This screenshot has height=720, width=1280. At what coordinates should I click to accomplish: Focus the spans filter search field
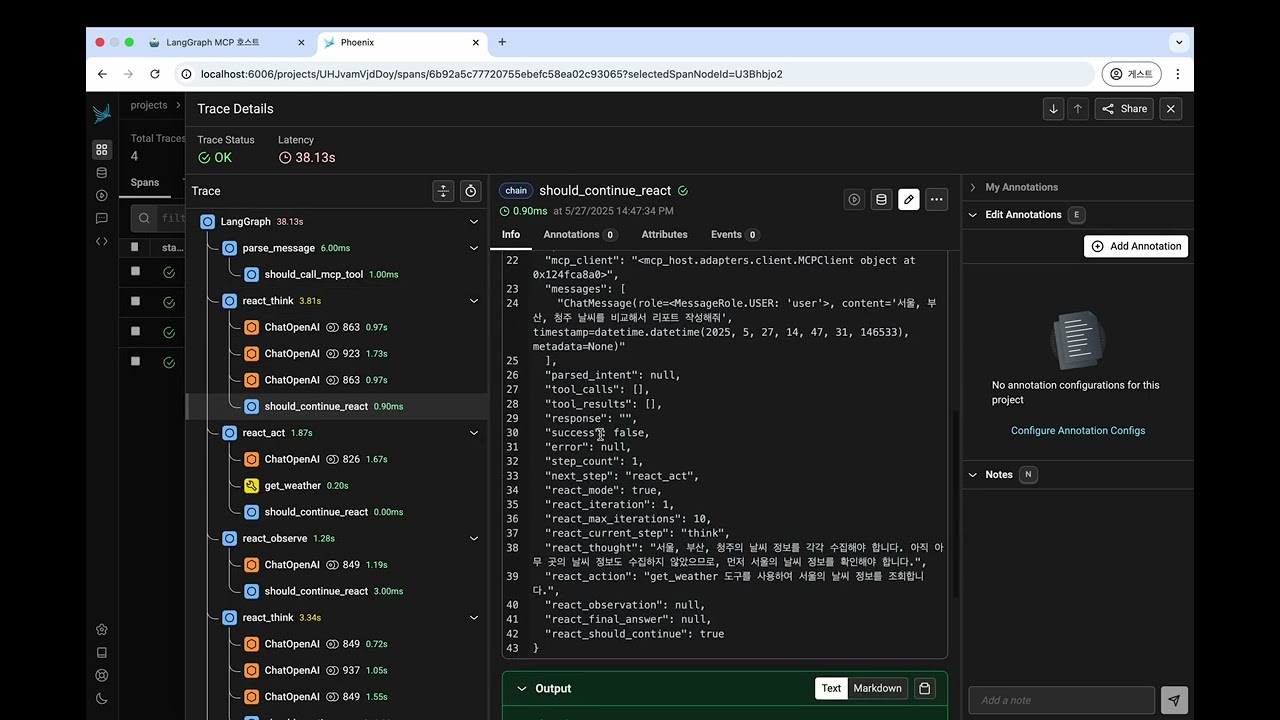(x=160, y=218)
